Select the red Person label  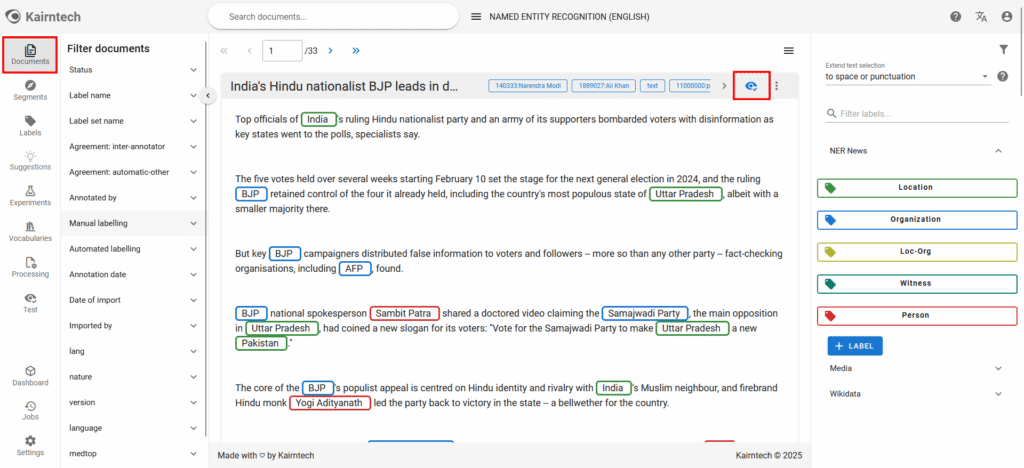point(914,315)
